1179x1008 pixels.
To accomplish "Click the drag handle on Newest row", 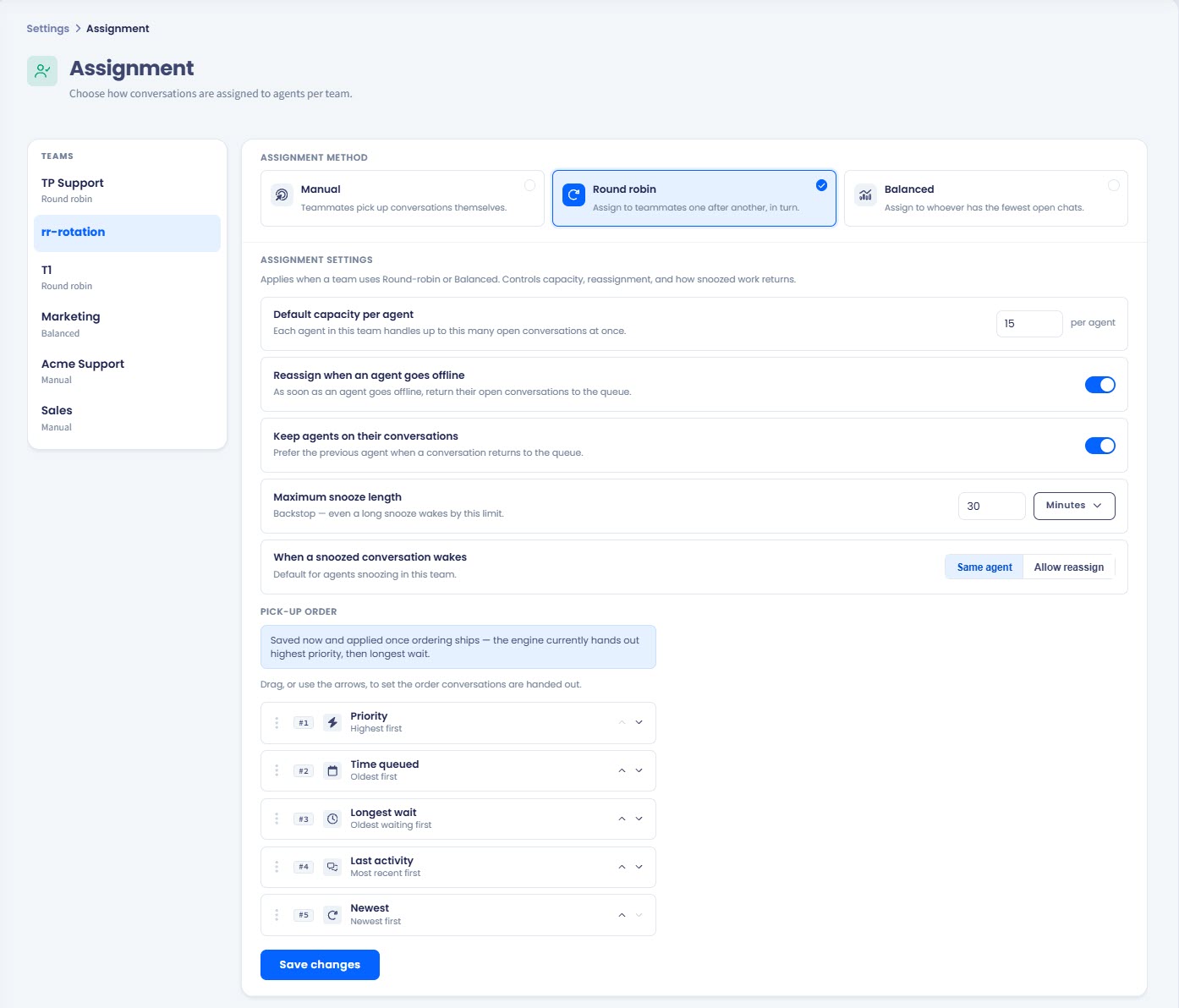I will (277, 915).
